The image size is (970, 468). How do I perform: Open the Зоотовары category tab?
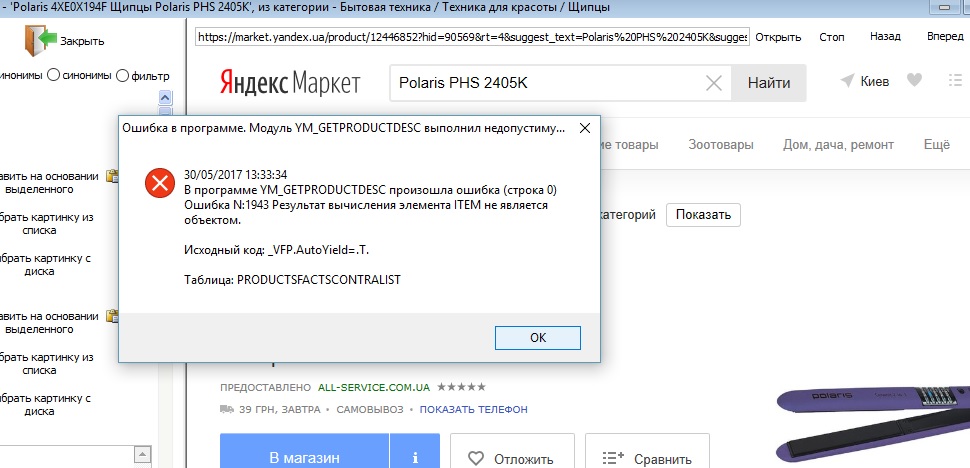point(721,145)
